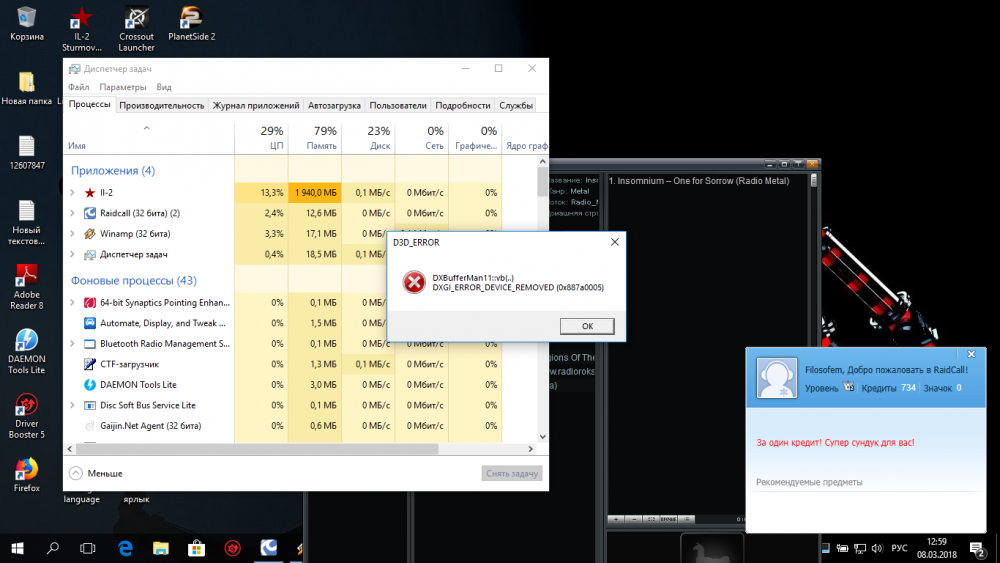
Task: Open Microsoft Edge from the taskbar
Action: [126, 548]
